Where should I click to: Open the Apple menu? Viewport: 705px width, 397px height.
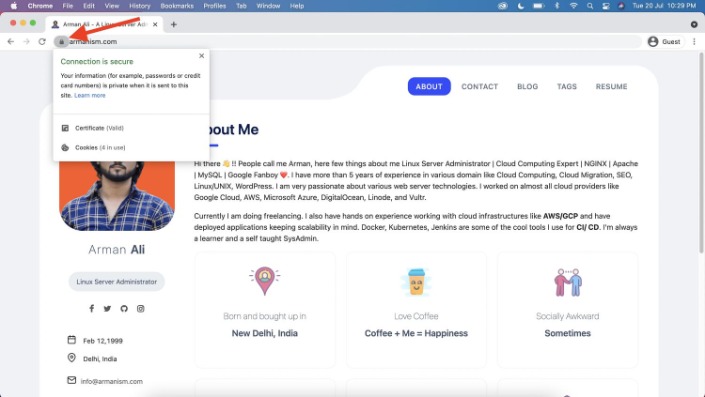click(x=13, y=6)
